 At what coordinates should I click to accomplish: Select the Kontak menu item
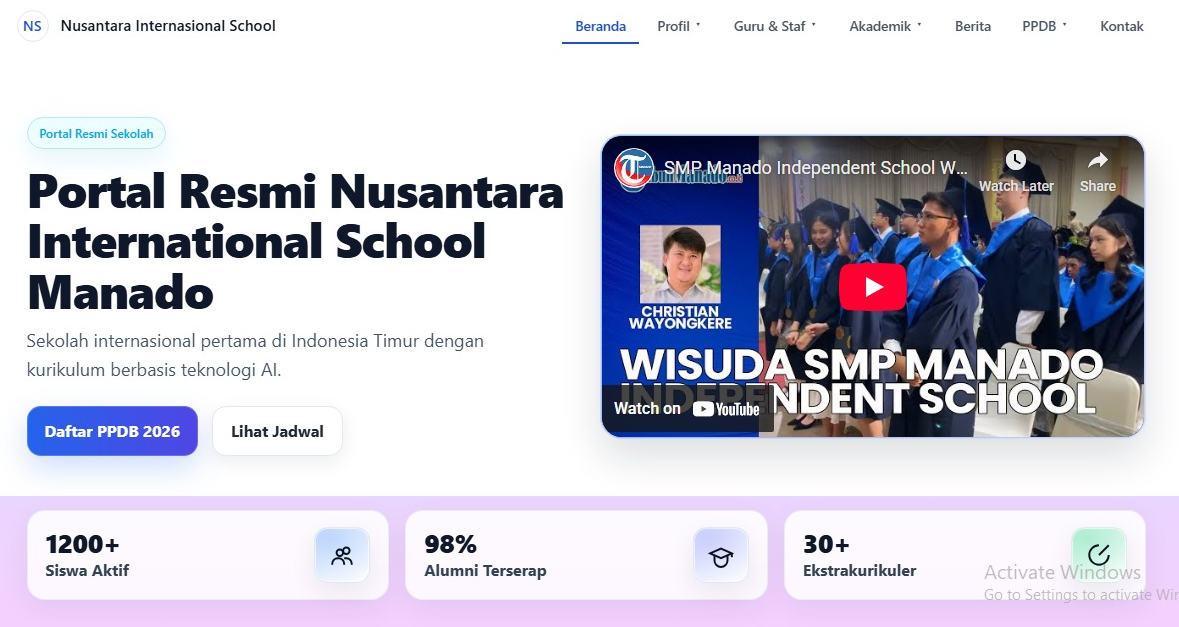click(x=1121, y=26)
